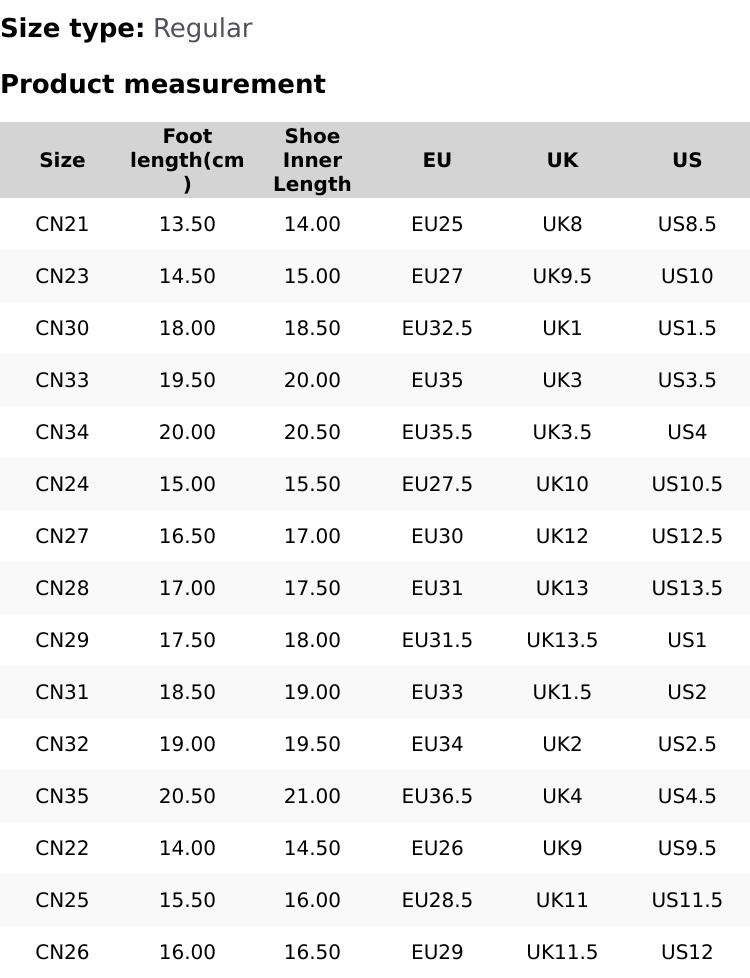Click the US13.5 cell
750x978 pixels.
[687, 588]
